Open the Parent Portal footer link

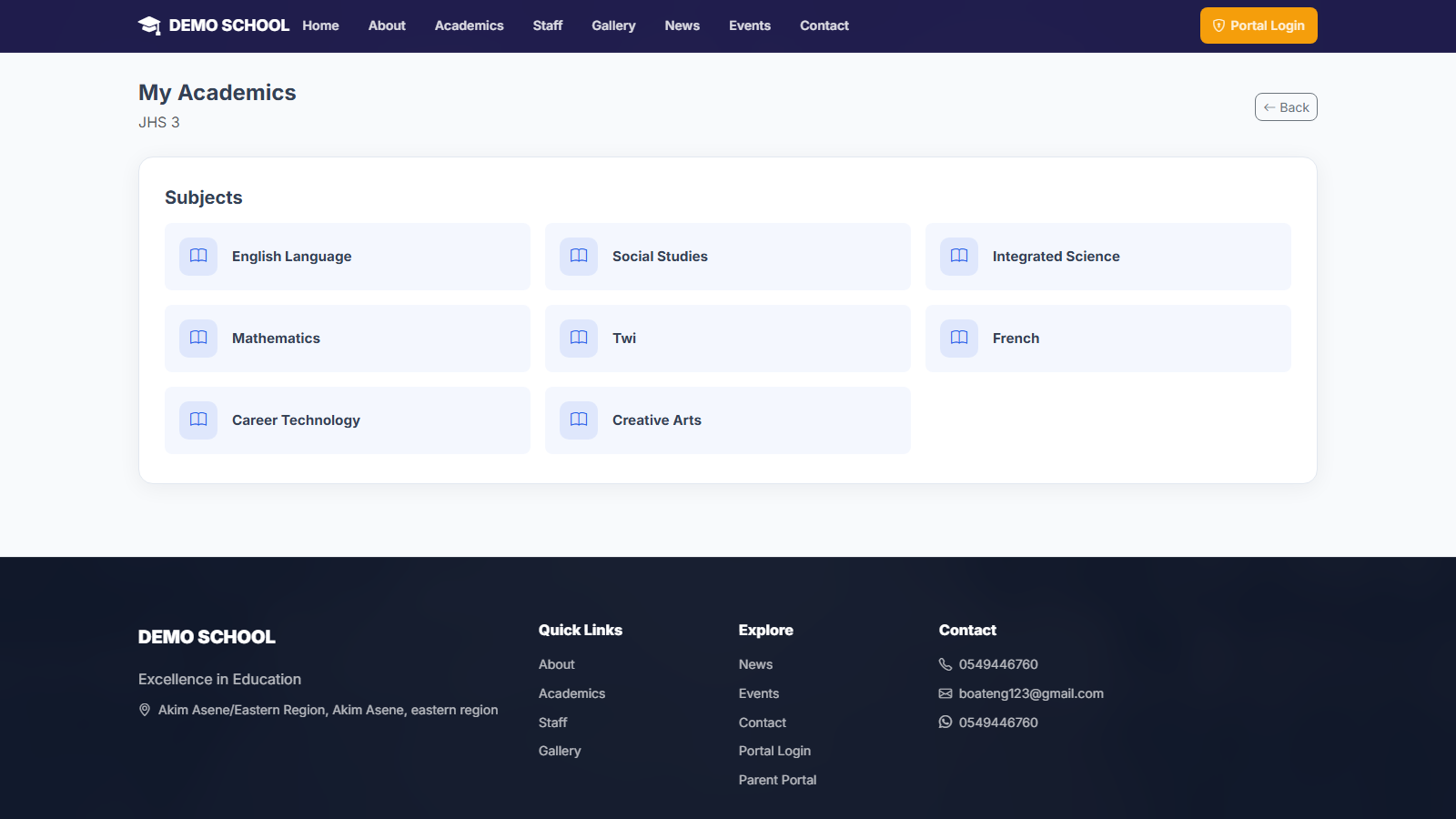tap(777, 780)
